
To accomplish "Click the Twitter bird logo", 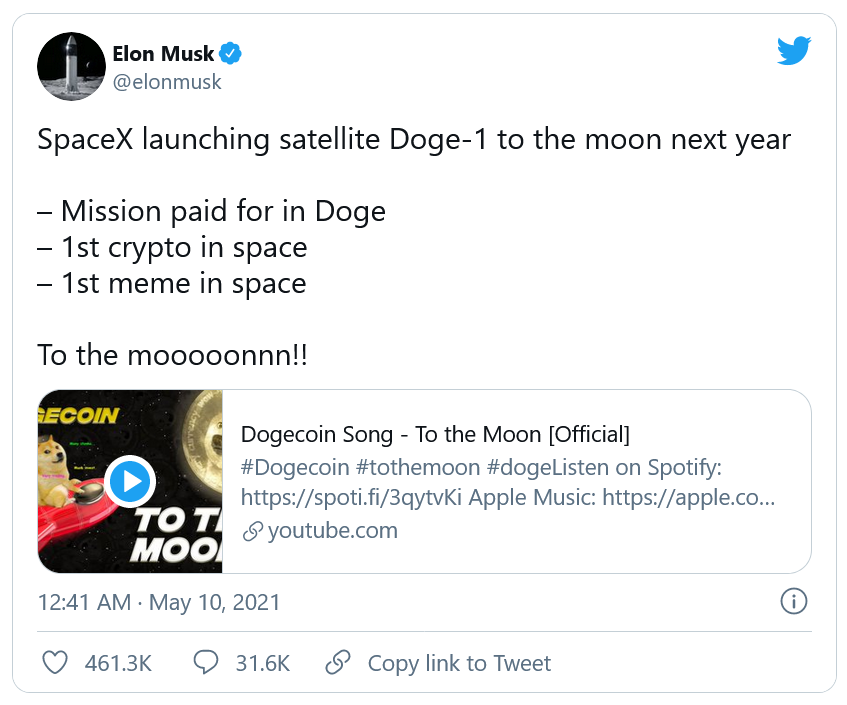I will pyautogui.click(x=794, y=50).
